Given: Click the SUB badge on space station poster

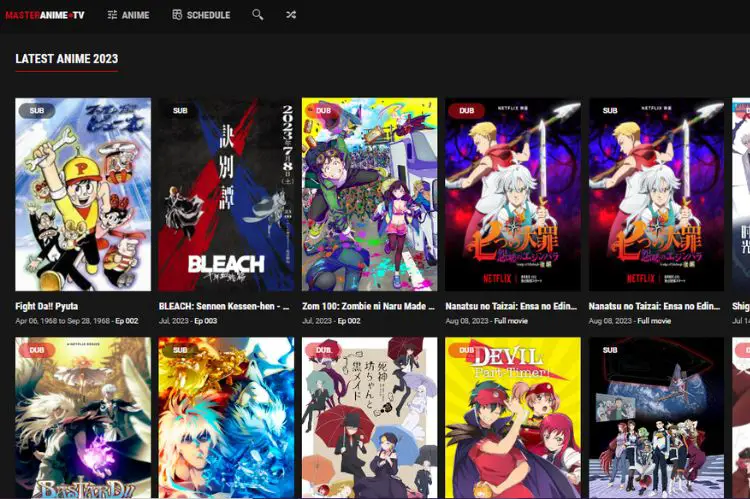Looking at the screenshot, I should pos(610,350).
